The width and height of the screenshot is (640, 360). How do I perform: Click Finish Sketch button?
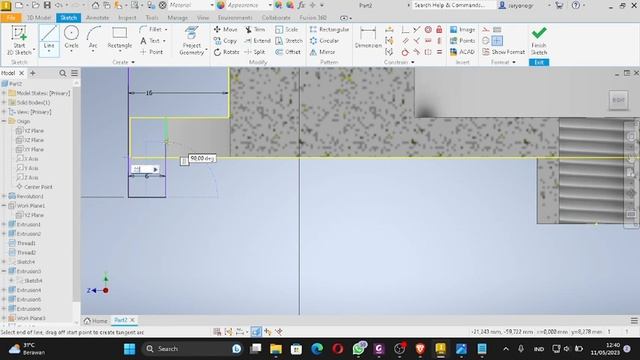point(539,41)
